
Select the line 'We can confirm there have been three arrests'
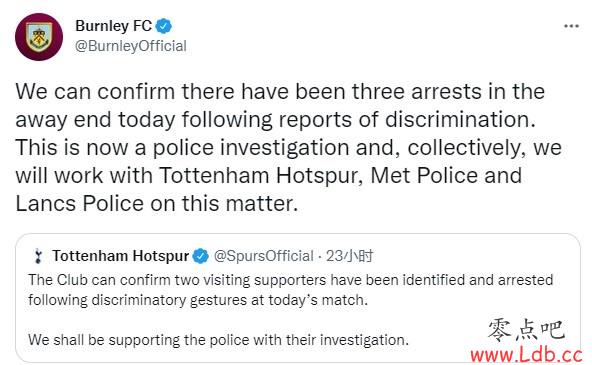[280, 92]
